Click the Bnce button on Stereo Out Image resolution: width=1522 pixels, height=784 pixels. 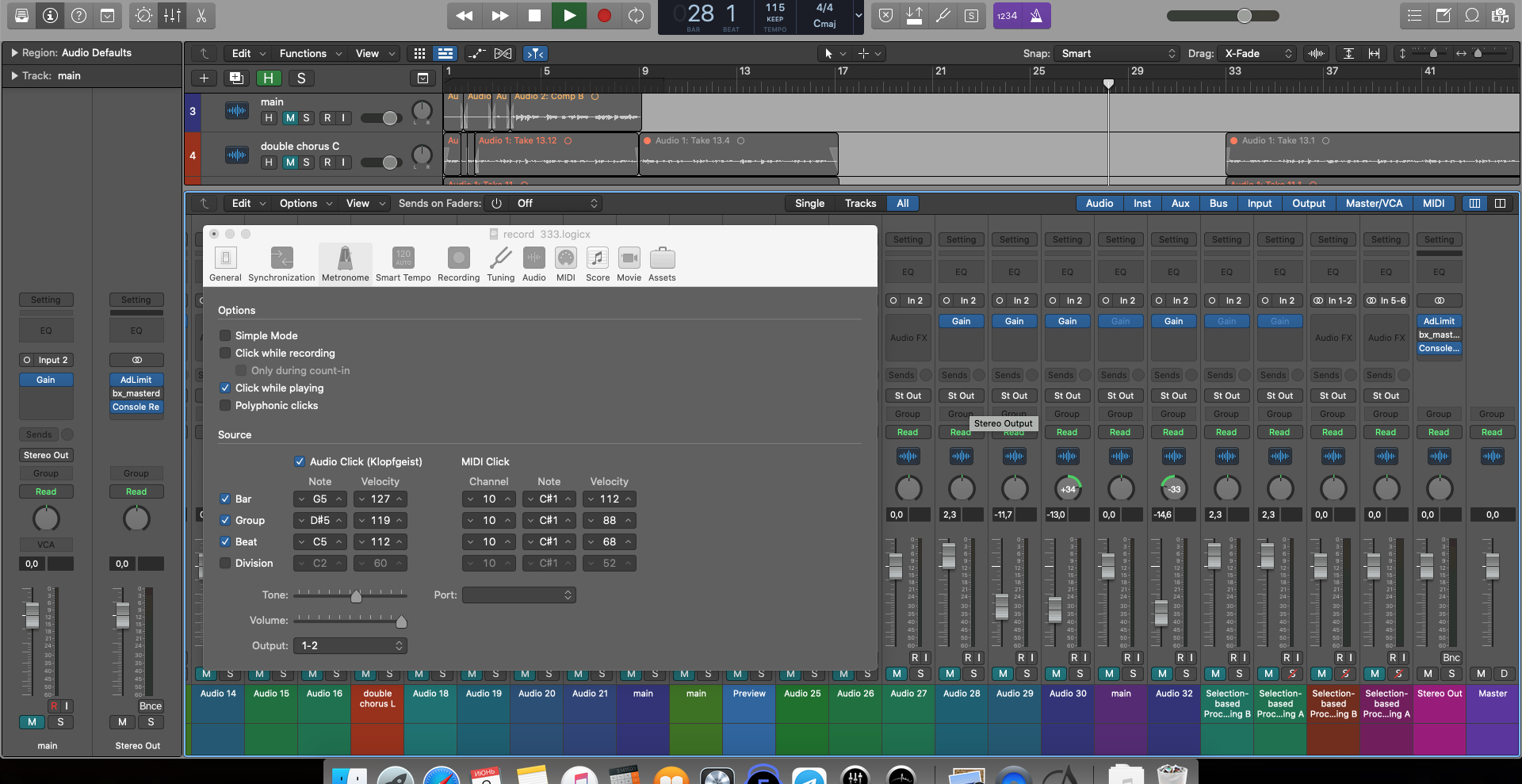(x=150, y=706)
